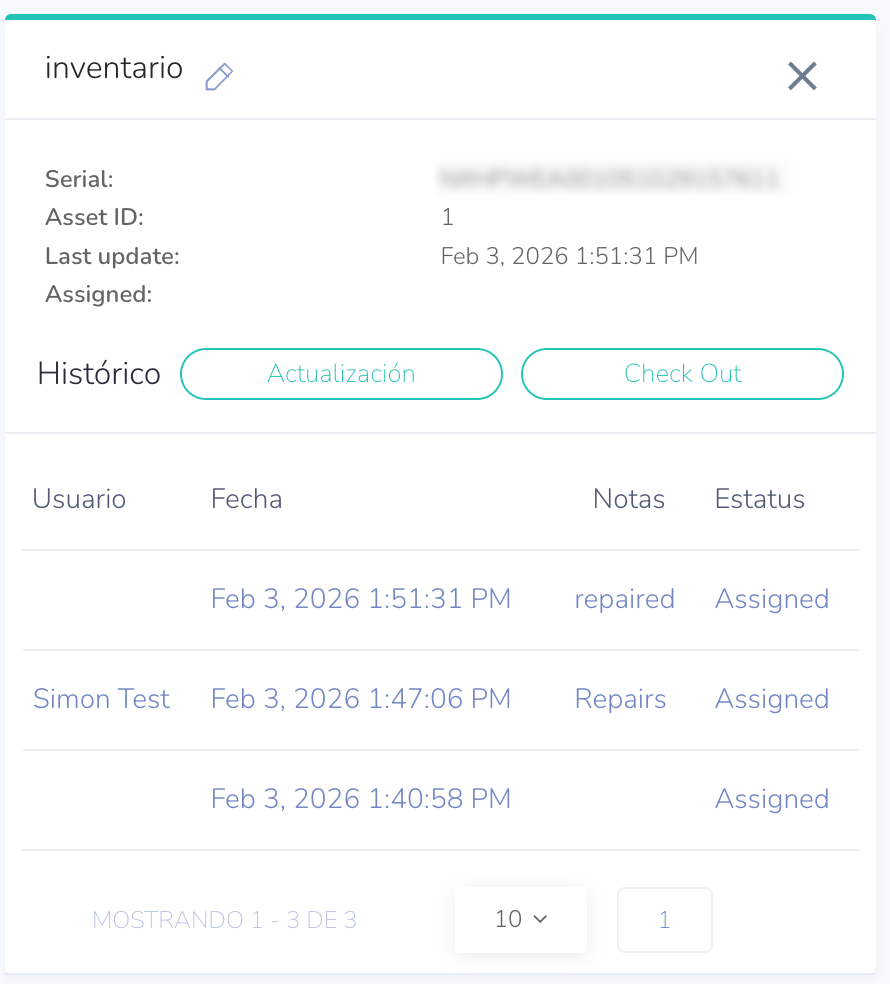Click Assigned status in the Simon Test row
This screenshot has width=890, height=984.
772,699
